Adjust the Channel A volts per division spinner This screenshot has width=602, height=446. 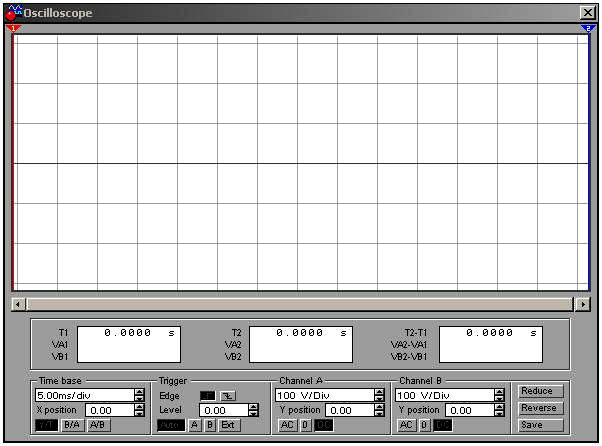coord(379,395)
